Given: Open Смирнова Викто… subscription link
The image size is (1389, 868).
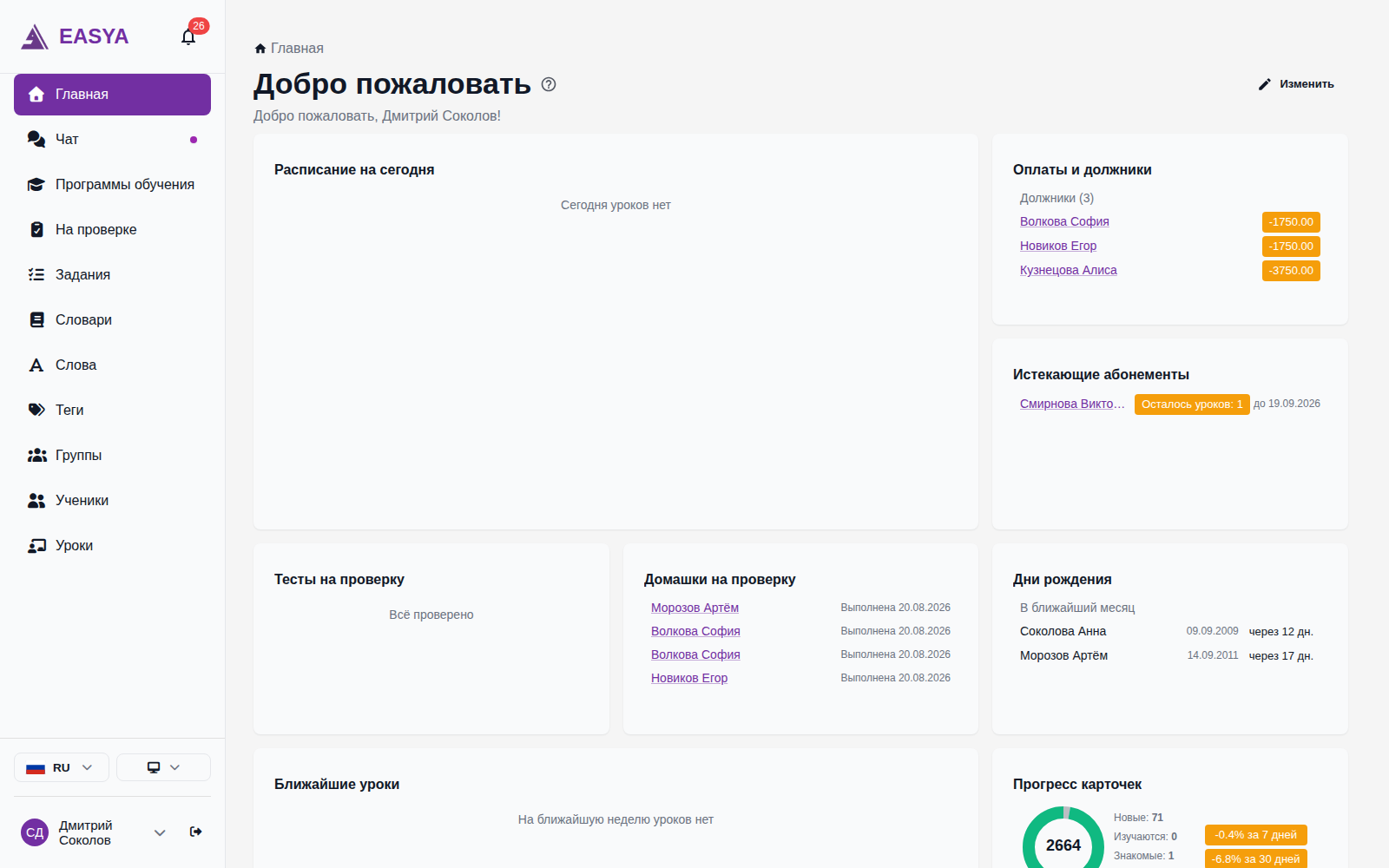Looking at the screenshot, I should click(x=1072, y=404).
